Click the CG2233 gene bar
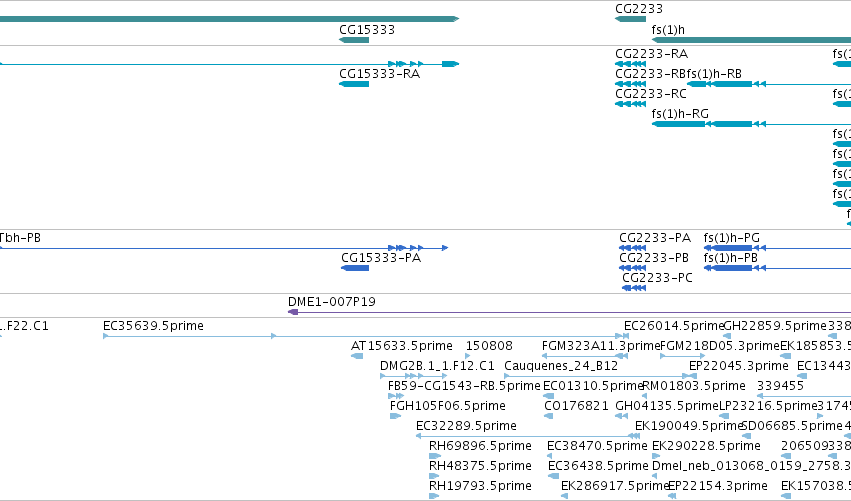851x501 pixels. [x=630, y=19]
